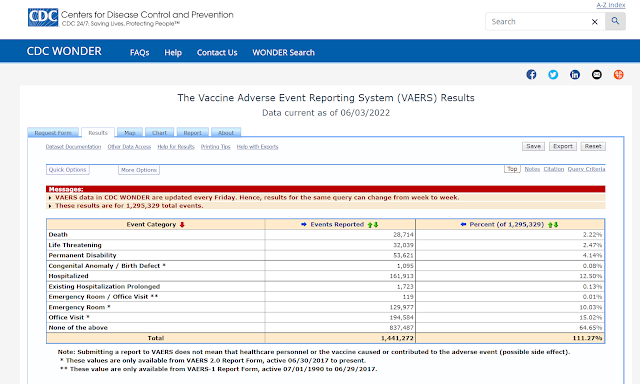640x384 pixels.
Task: Click blue right arrow before Events Reported
Action: click(x=304, y=224)
